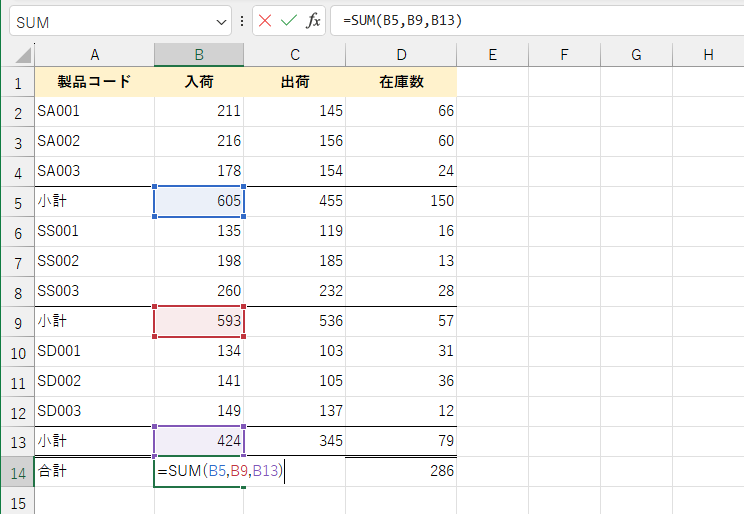Select row 15 header
Image resolution: width=744 pixels, height=514 pixels.
[x=18, y=501]
